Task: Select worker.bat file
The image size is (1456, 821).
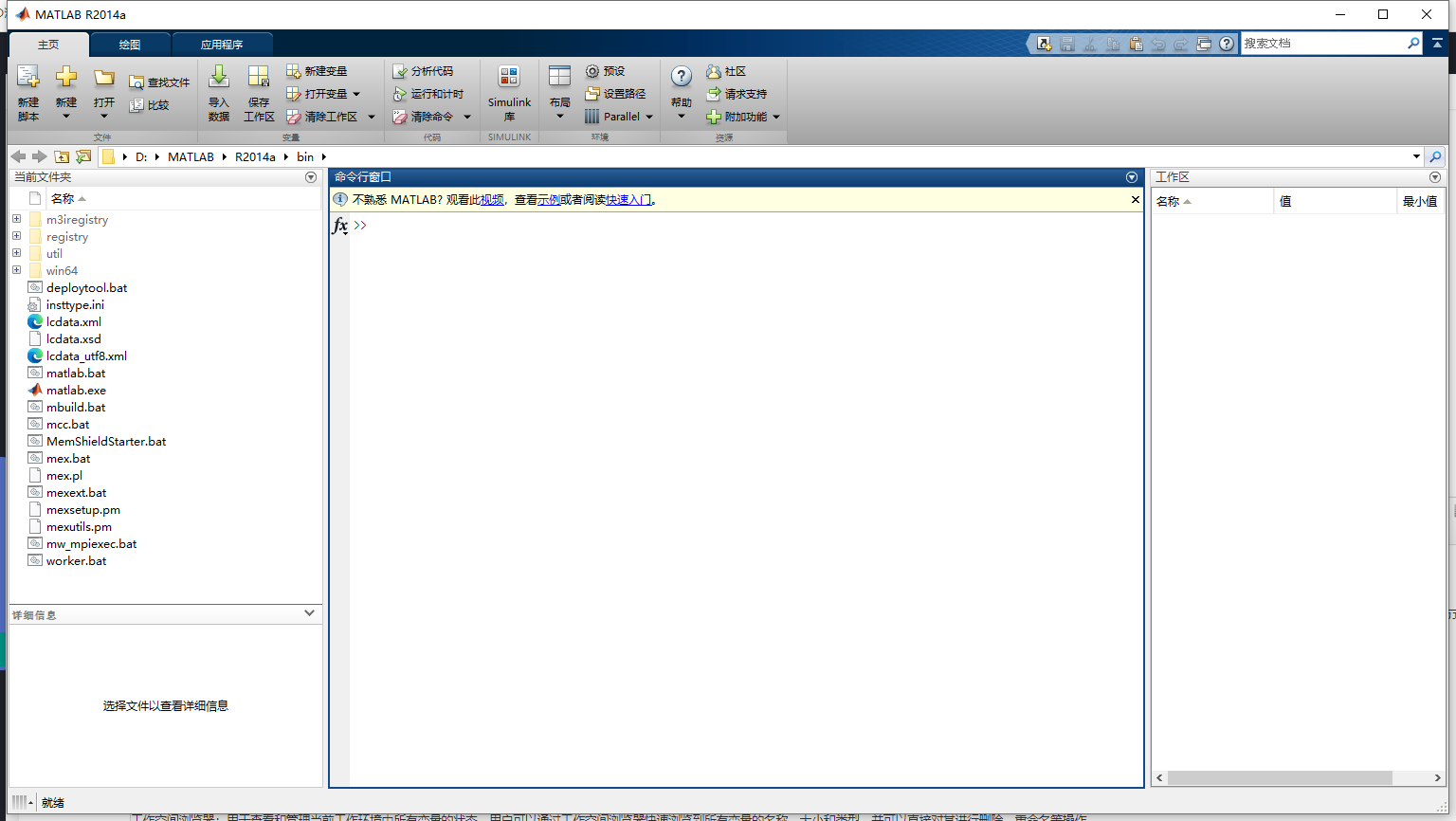Action: coord(76,561)
